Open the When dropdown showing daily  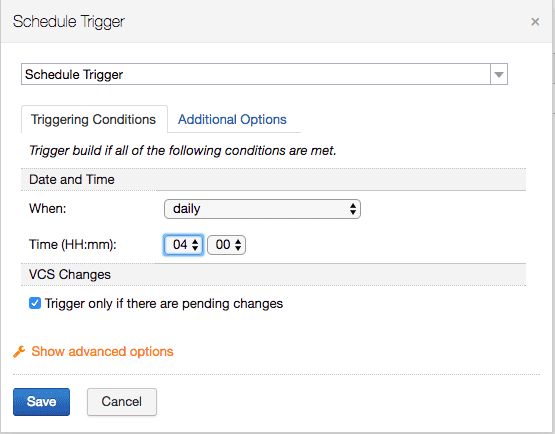pyautogui.click(x=262, y=209)
